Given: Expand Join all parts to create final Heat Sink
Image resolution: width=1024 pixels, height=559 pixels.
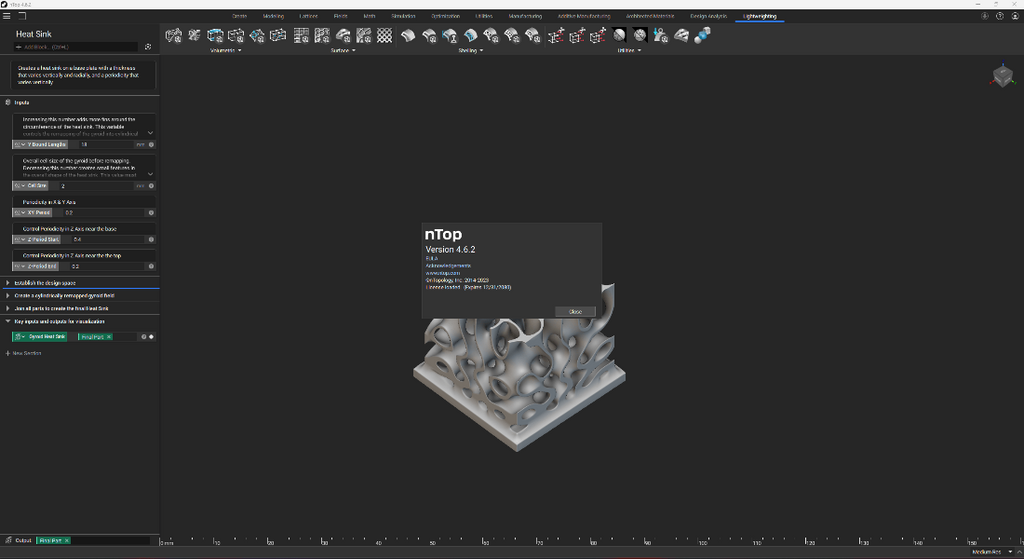Looking at the screenshot, I should pos(8,308).
